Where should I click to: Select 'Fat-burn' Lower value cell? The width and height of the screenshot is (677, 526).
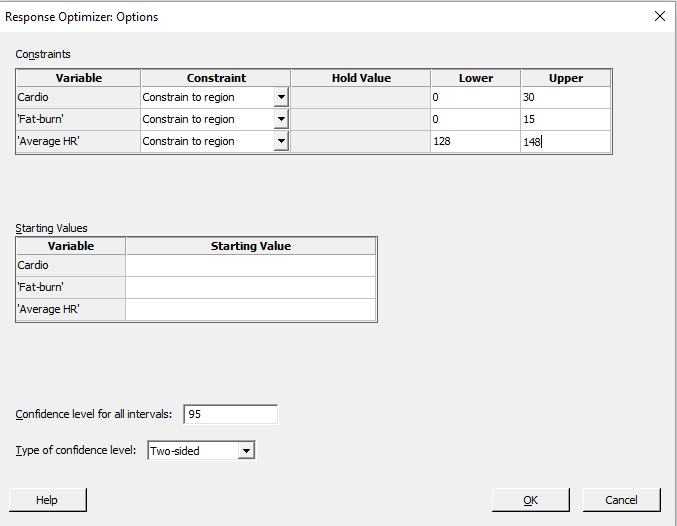pos(475,120)
